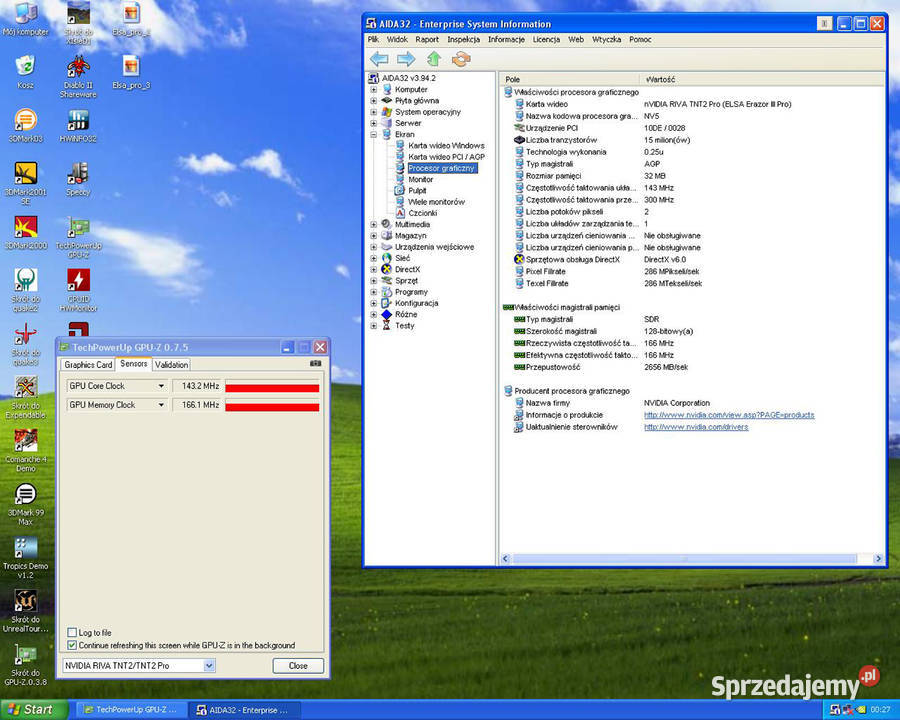Open the nvidia.com/drivers link
The width and height of the screenshot is (900, 720).
pos(696,427)
